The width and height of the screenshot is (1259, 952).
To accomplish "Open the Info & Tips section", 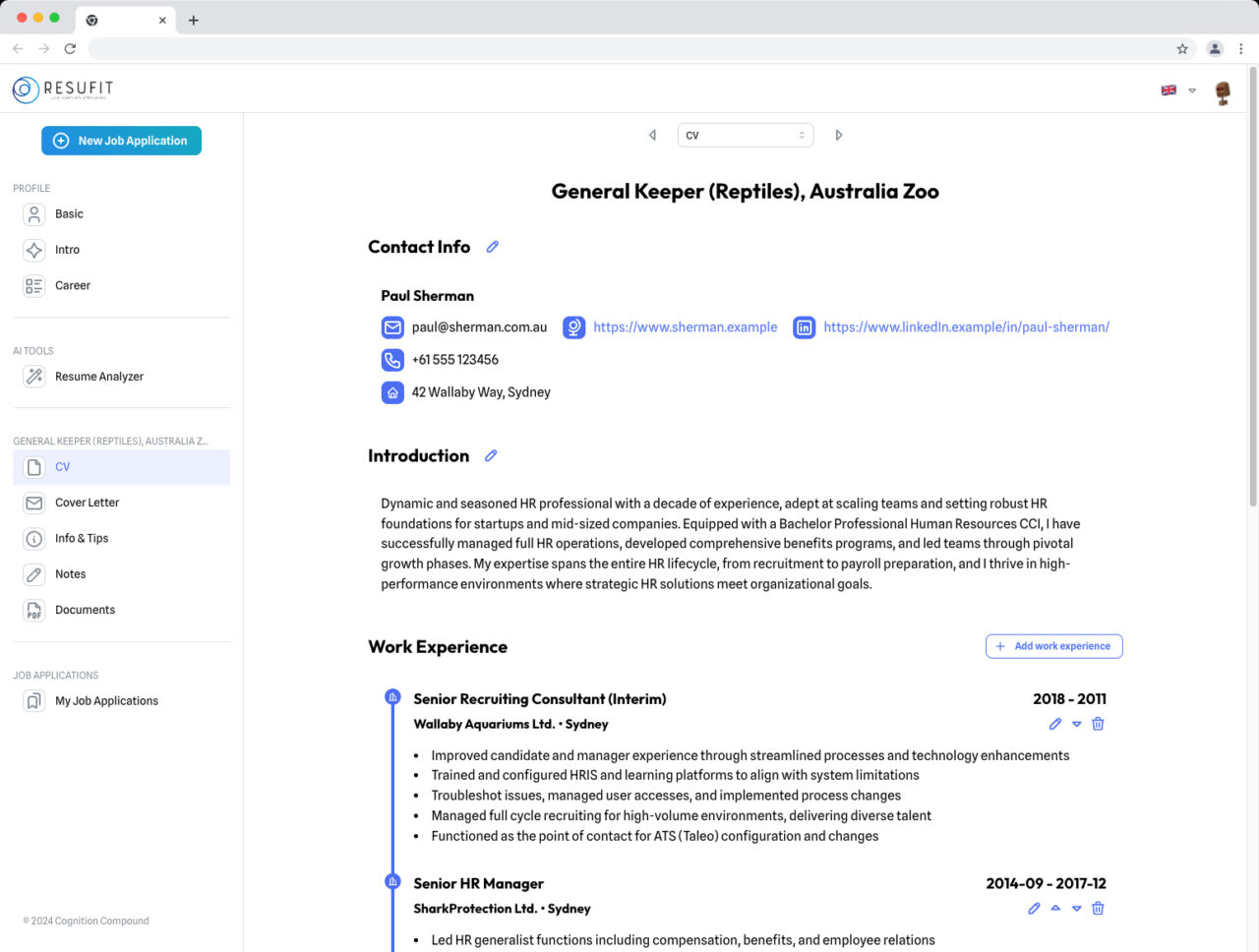I will click(80, 538).
